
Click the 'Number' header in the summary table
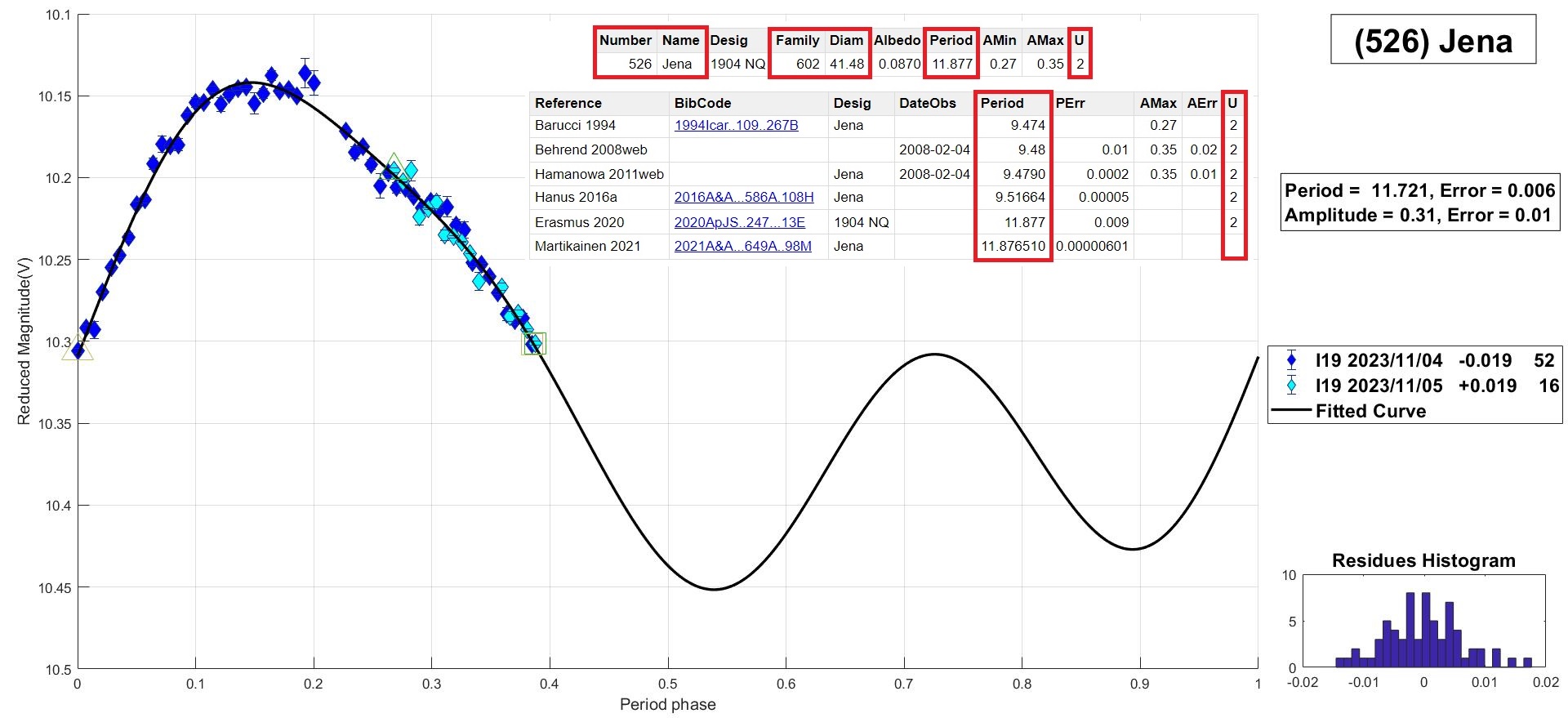click(626, 40)
